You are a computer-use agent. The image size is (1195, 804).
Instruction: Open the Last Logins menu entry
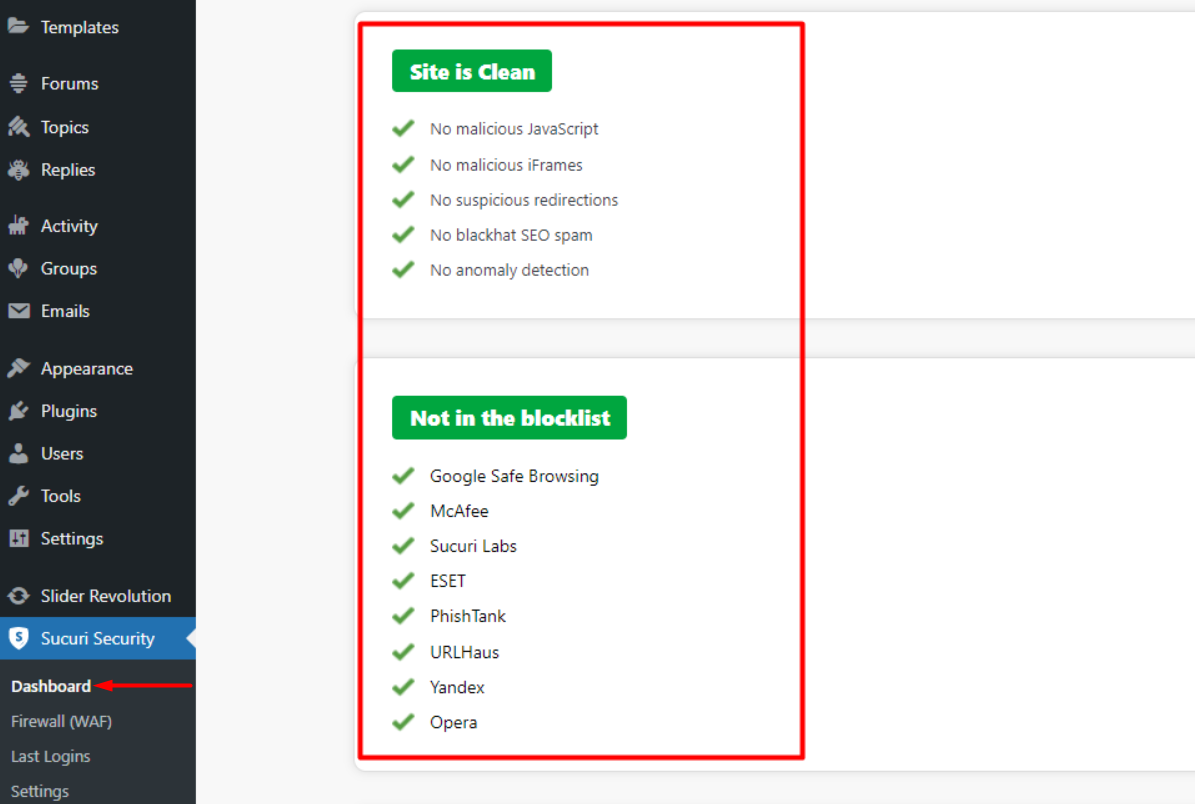pyautogui.click(x=50, y=756)
